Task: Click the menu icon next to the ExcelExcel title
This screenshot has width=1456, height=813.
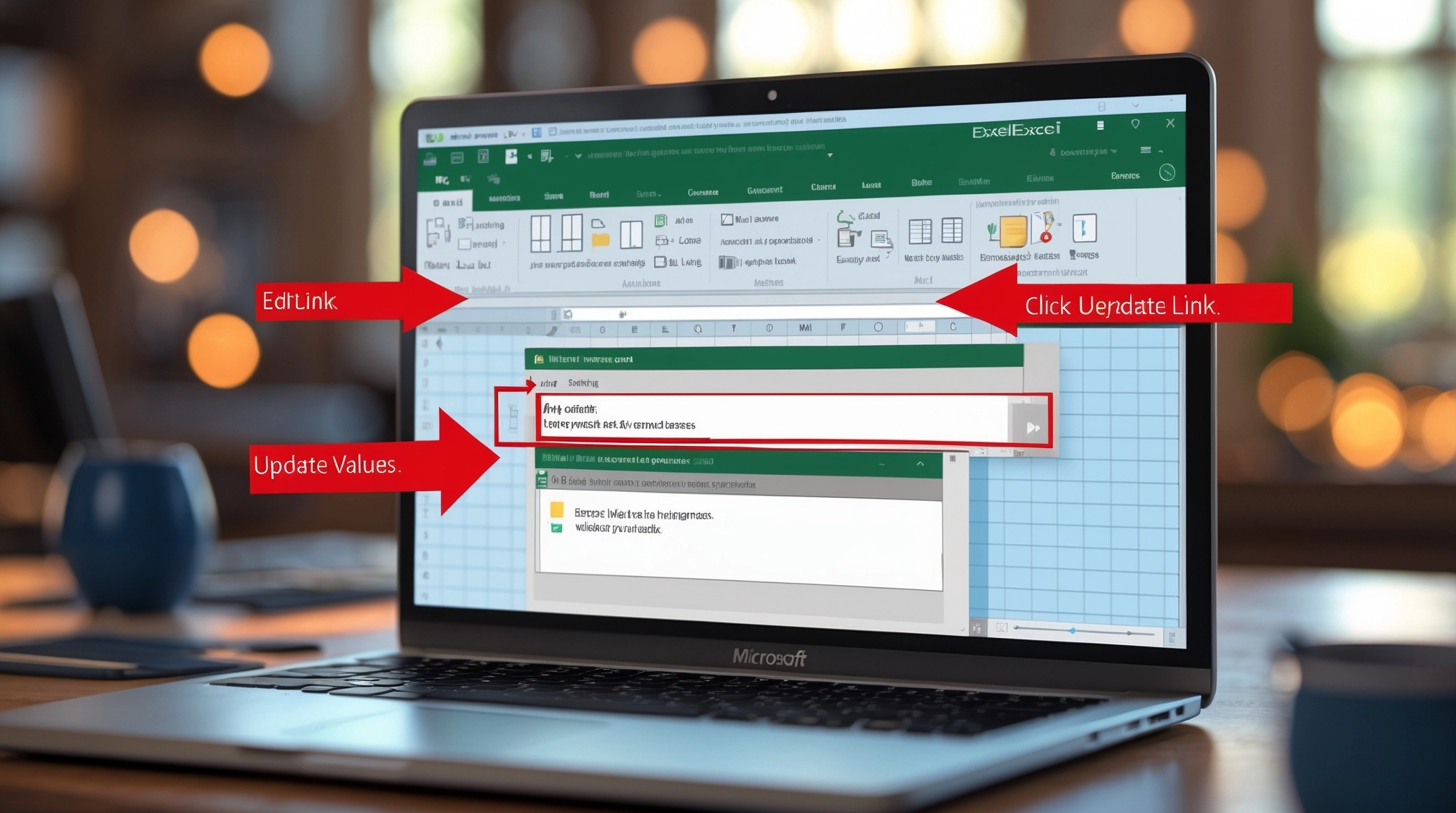Action: pyautogui.click(x=1100, y=126)
